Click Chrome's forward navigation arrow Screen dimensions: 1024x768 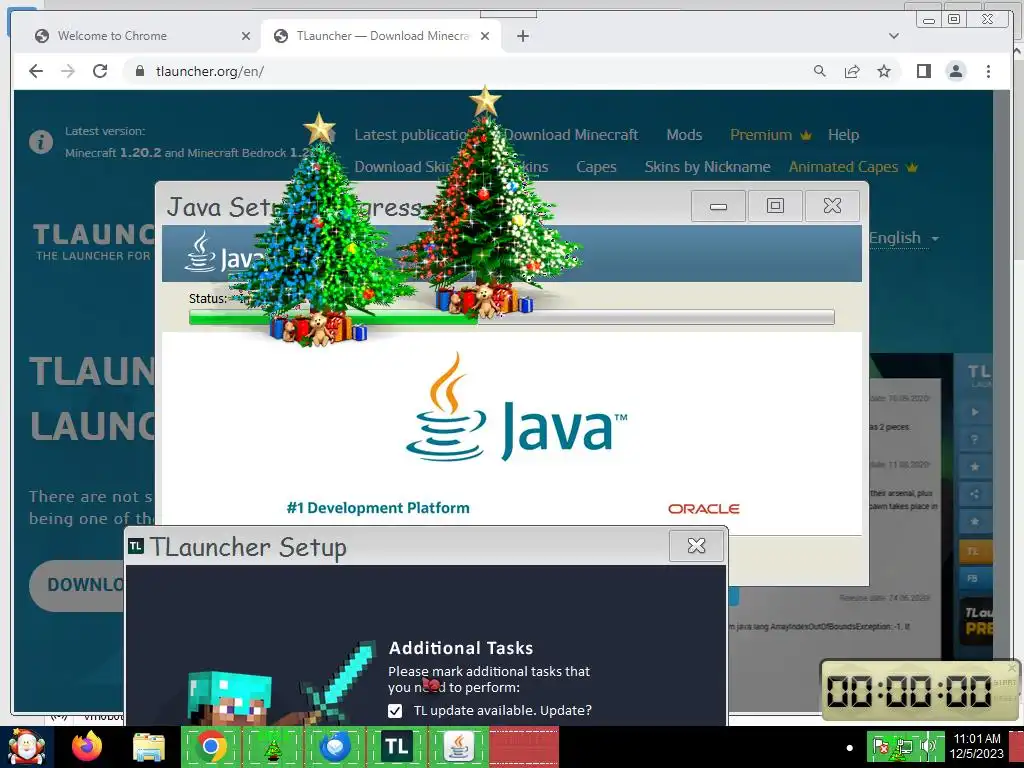pos(68,71)
